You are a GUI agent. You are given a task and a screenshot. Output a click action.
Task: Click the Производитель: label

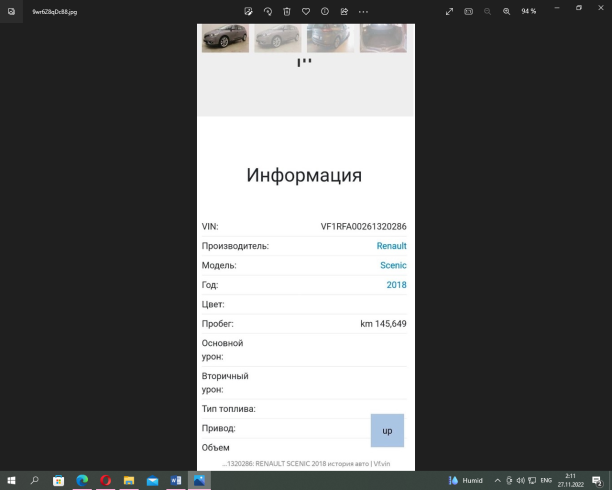tap(235, 246)
